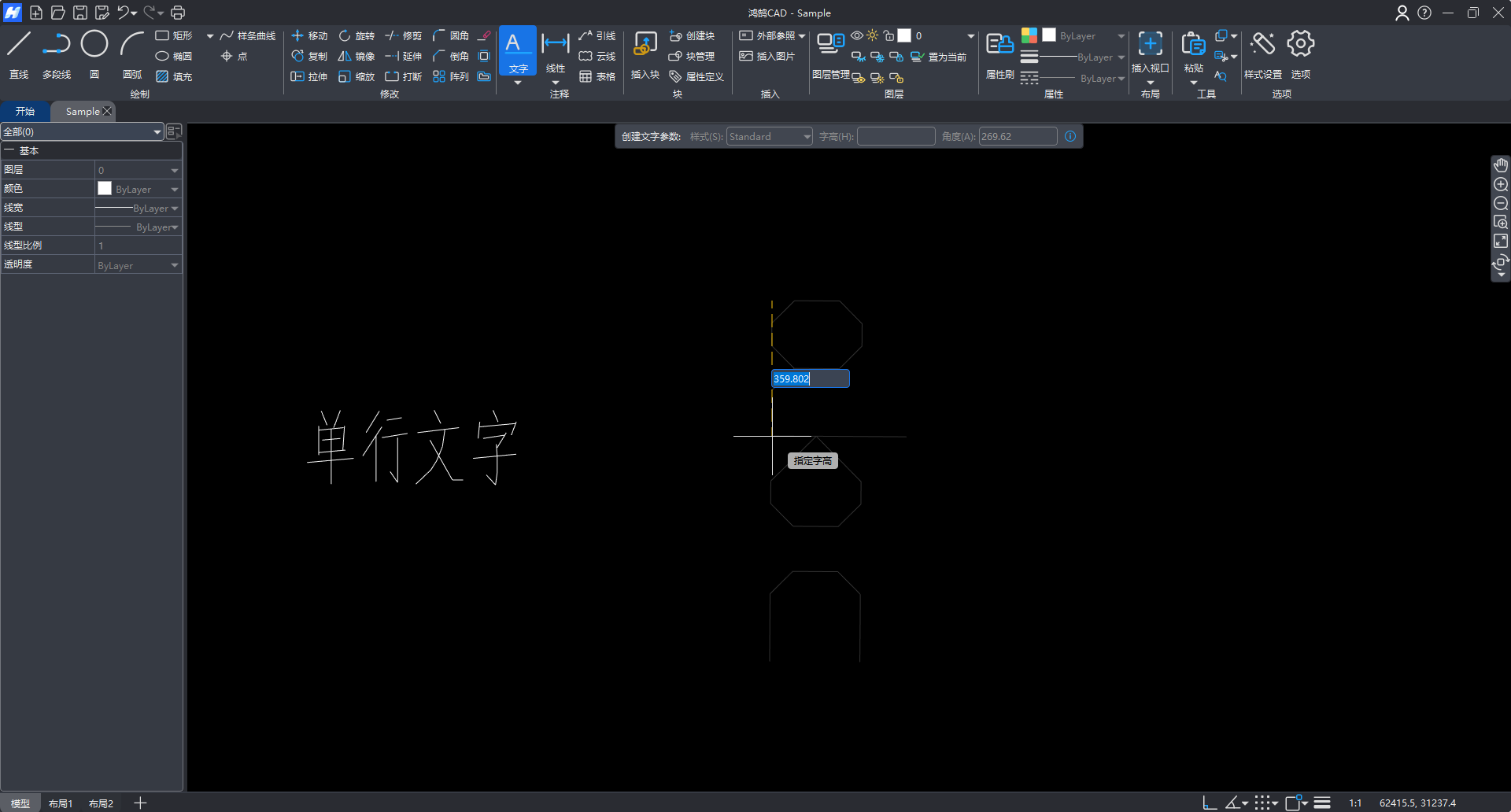This screenshot has height=812, width=1511.
Task: Open the Standard text style dropdown
Action: [x=769, y=137]
